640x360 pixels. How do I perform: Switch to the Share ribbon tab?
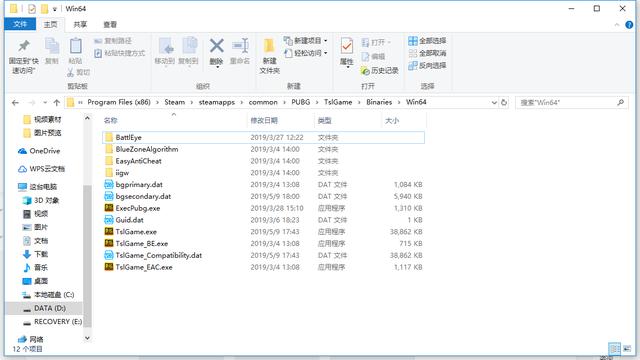click(x=80, y=24)
